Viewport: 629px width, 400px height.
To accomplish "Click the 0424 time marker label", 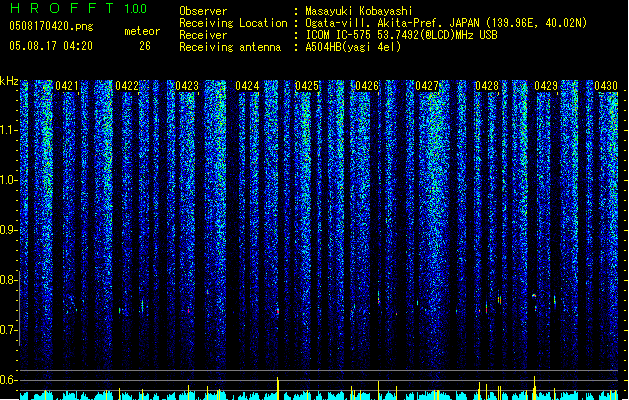I will pyautogui.click(x=247, y=86).
